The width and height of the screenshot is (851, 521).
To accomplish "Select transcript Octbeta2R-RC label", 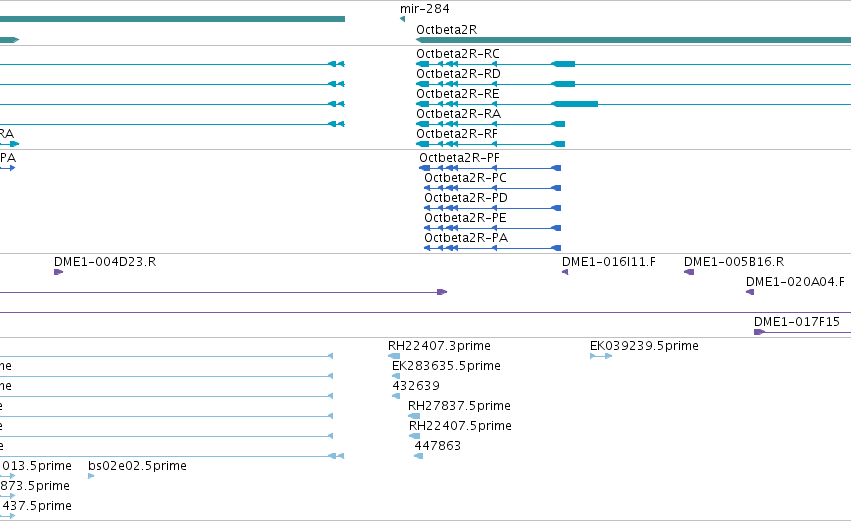I will 458,54.
